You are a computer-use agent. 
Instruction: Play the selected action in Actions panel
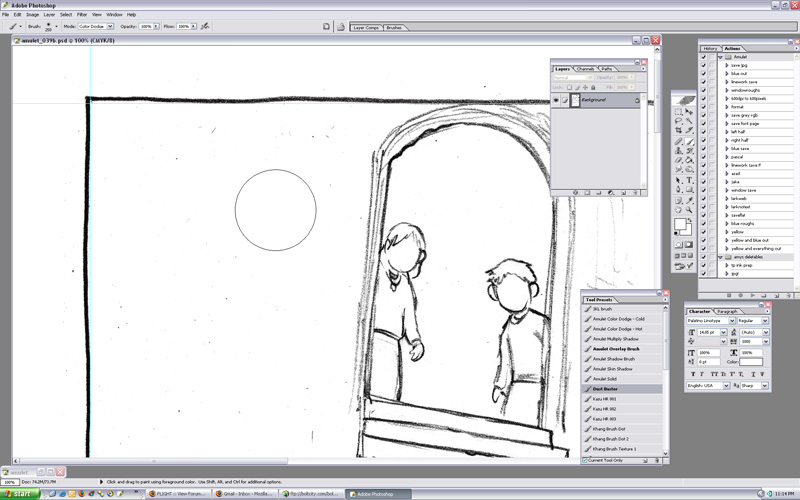click(x=753, y=295)
